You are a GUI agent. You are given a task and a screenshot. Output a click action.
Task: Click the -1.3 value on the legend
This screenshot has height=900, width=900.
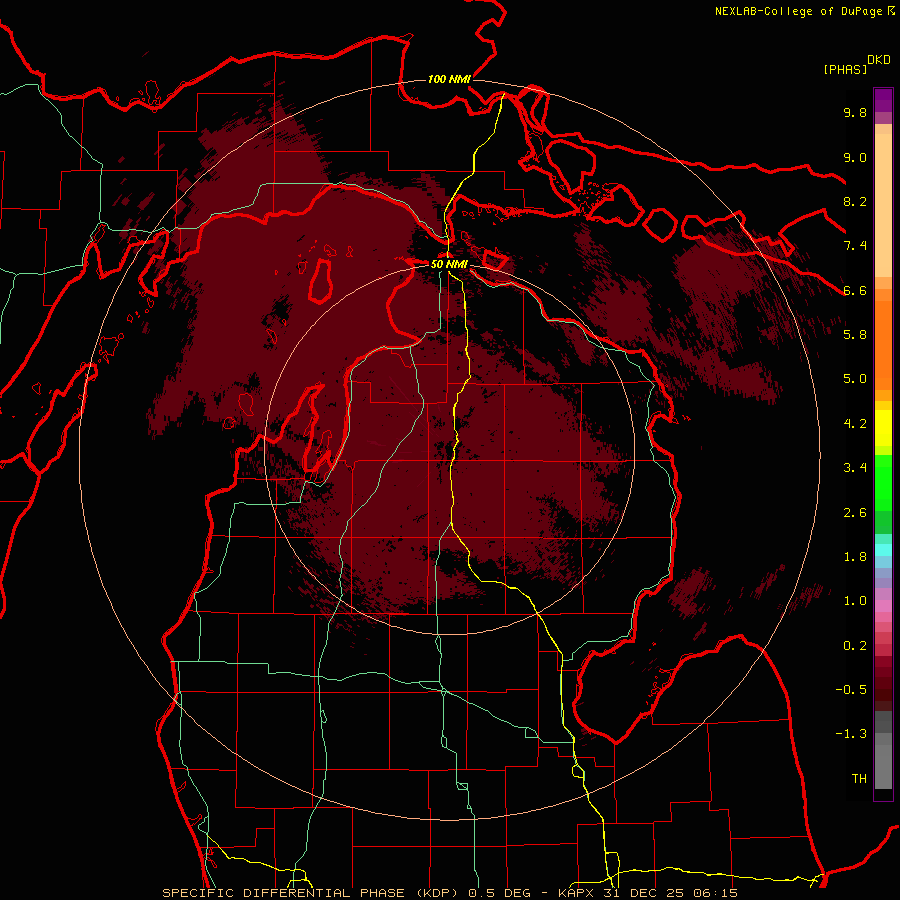point(851,734)
